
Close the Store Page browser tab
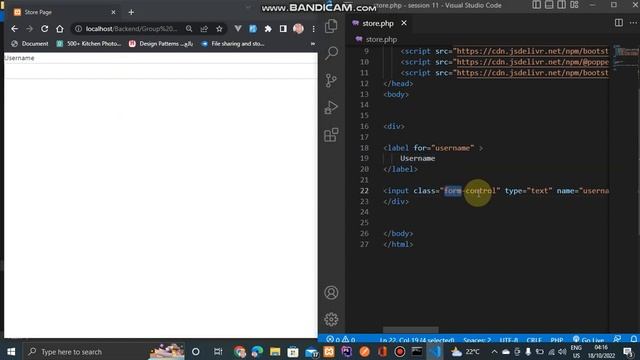(x=113, y=12)
